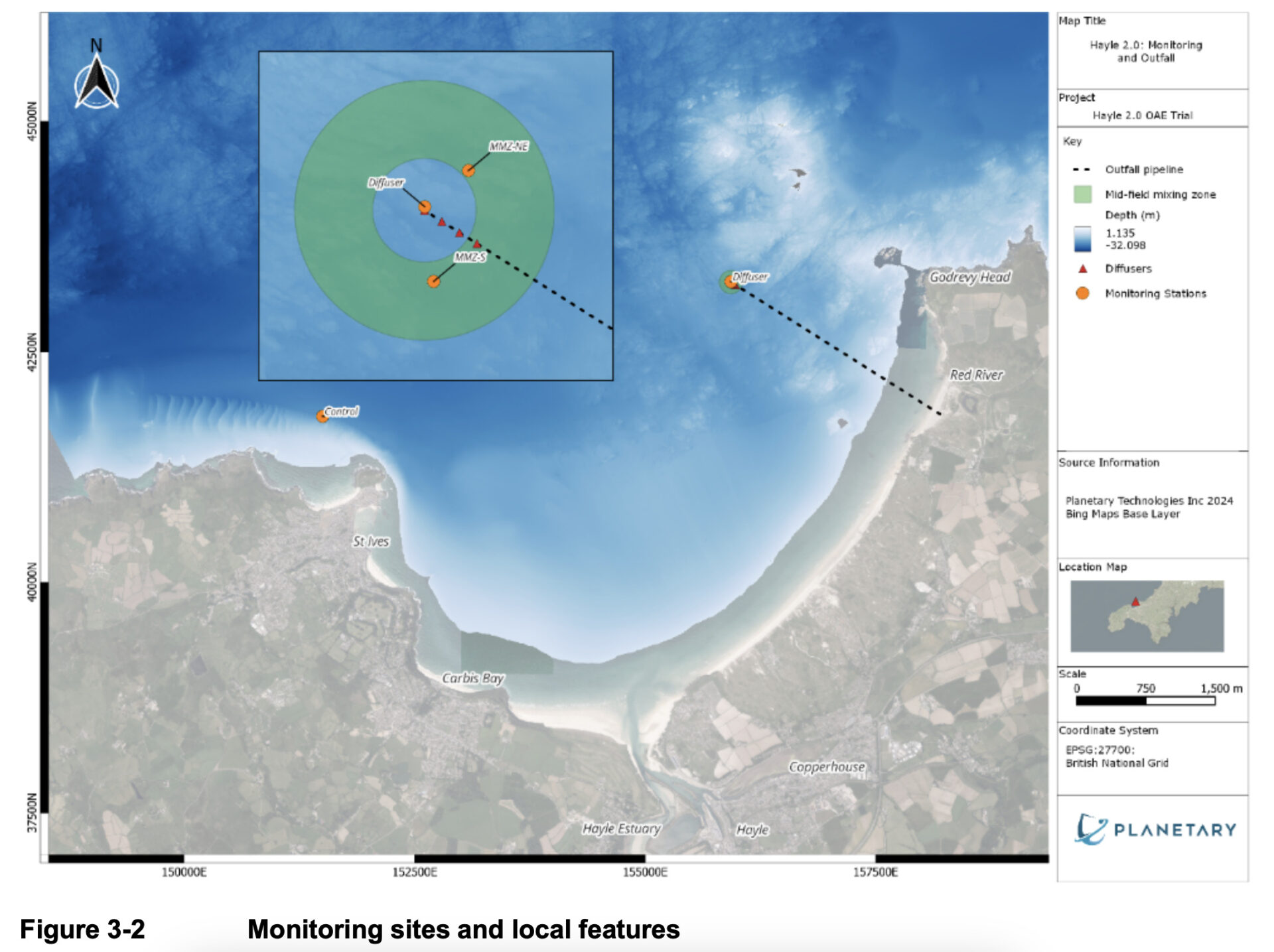The height and width of the screenshot is (952, 1274).
Task: Click the Hayle Estuary place label
Action: pos(622,829)
